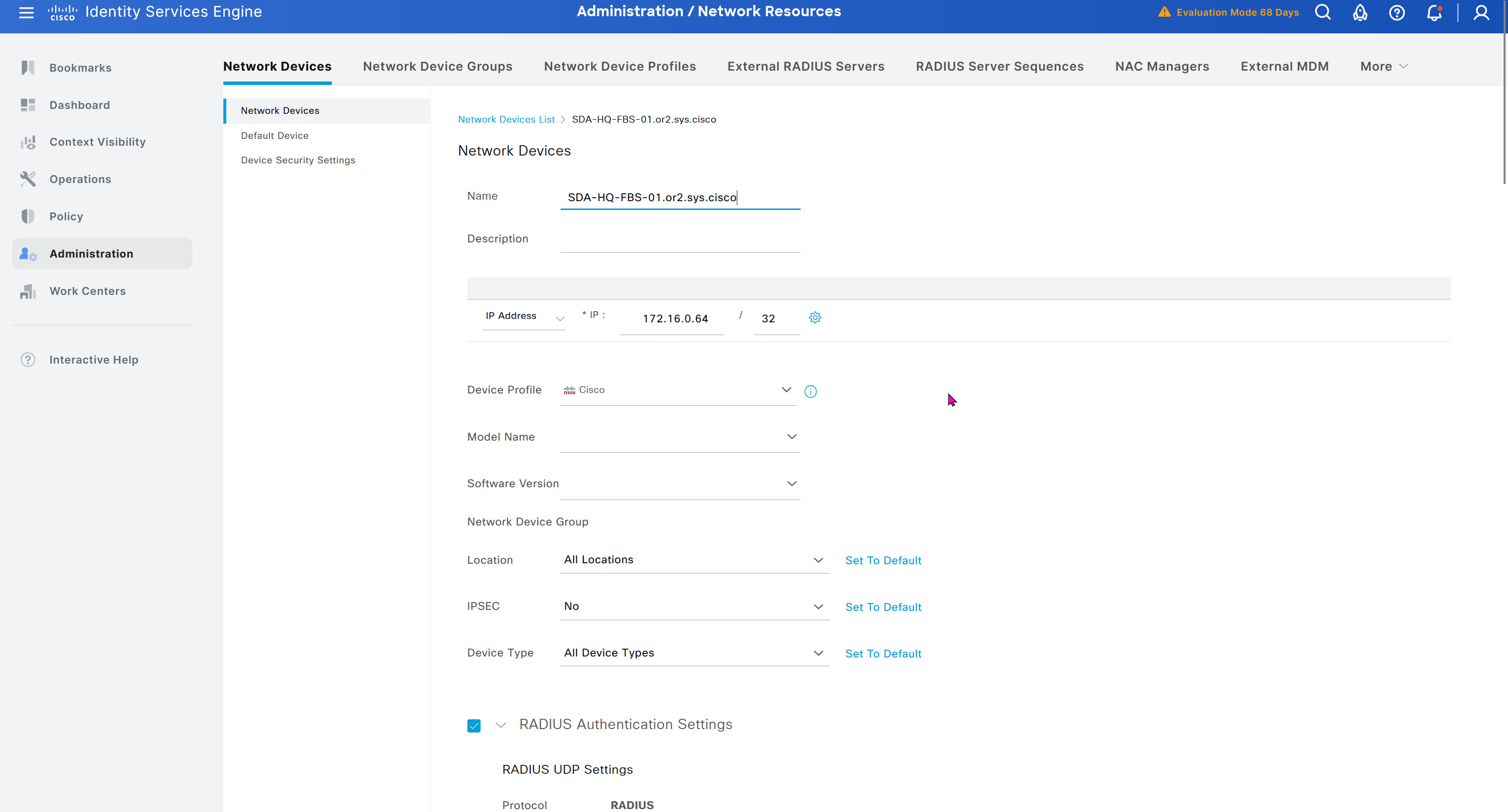Click the user account icon
Image resolution: width=1508 pixels, height=812 pixels.
click(1481, 12)
